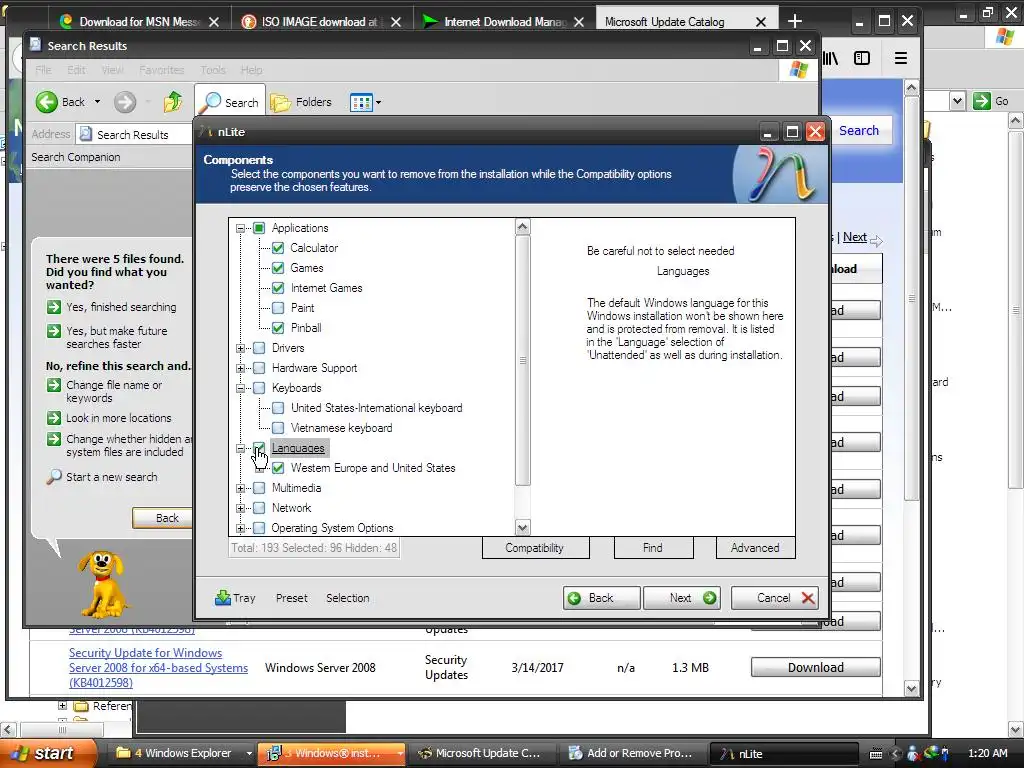Open nLite taskbar button

pos(783,753)
